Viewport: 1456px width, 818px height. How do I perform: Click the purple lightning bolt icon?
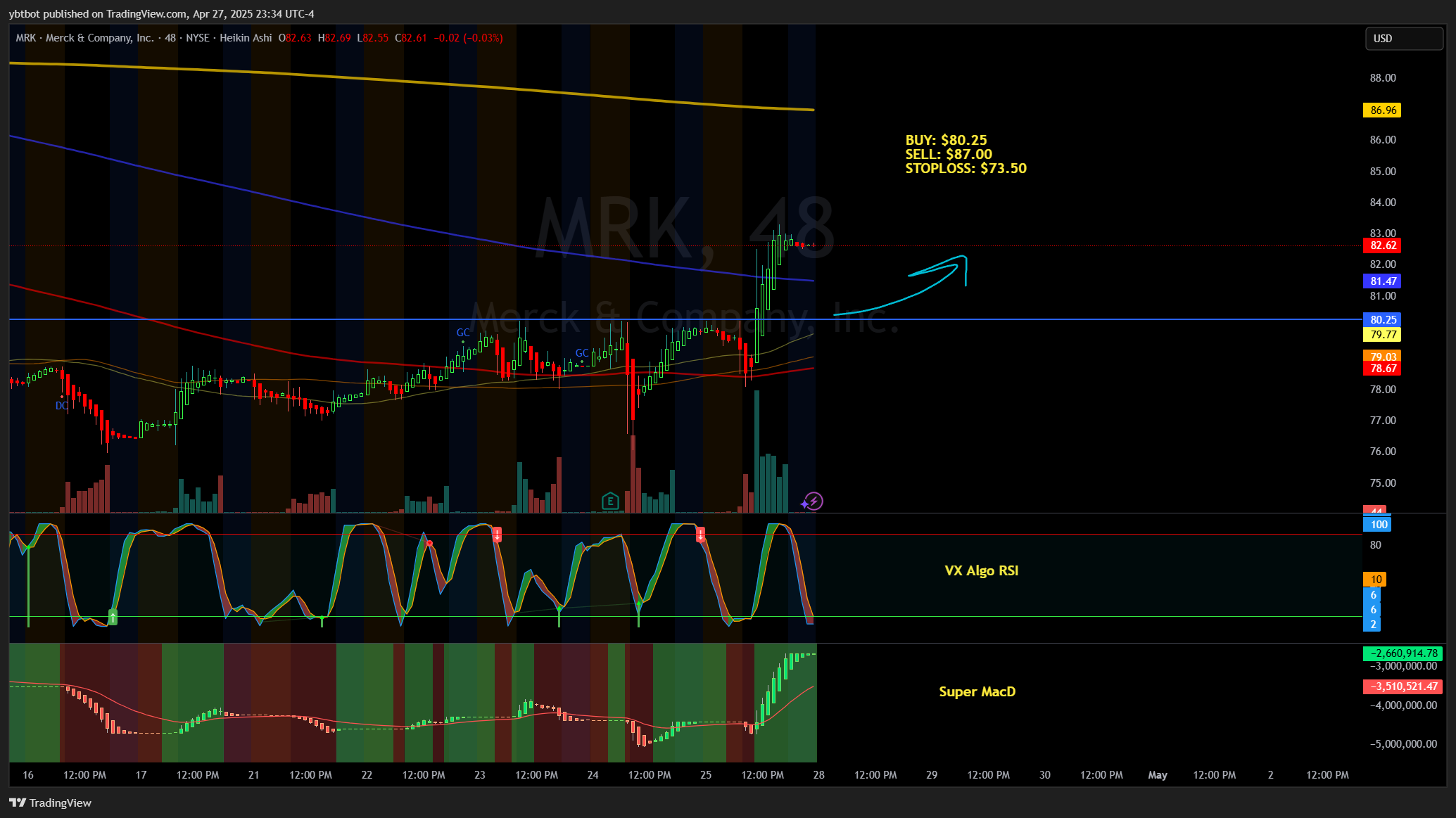click(813, 501)
